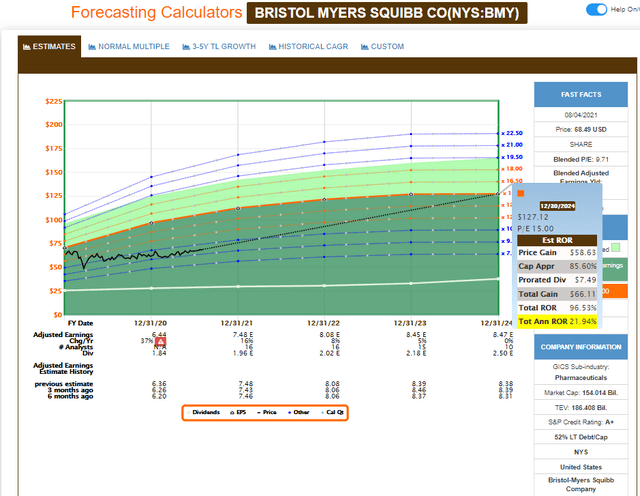The width and height of the screenshot is (640, 496).
Task: Toggle Price series in the legend
Action: 267,412
